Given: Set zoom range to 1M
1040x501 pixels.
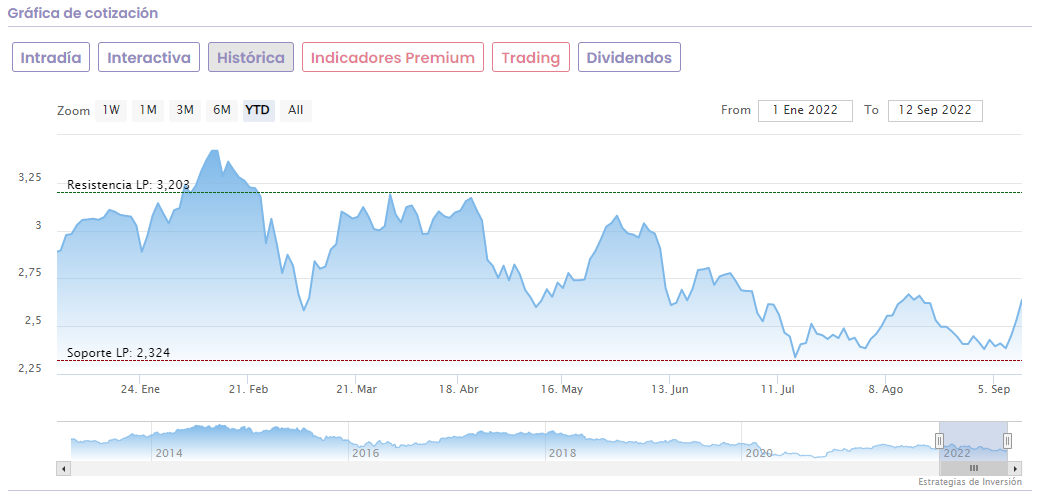Looking at the screenshot, I should tap(148, 110).
